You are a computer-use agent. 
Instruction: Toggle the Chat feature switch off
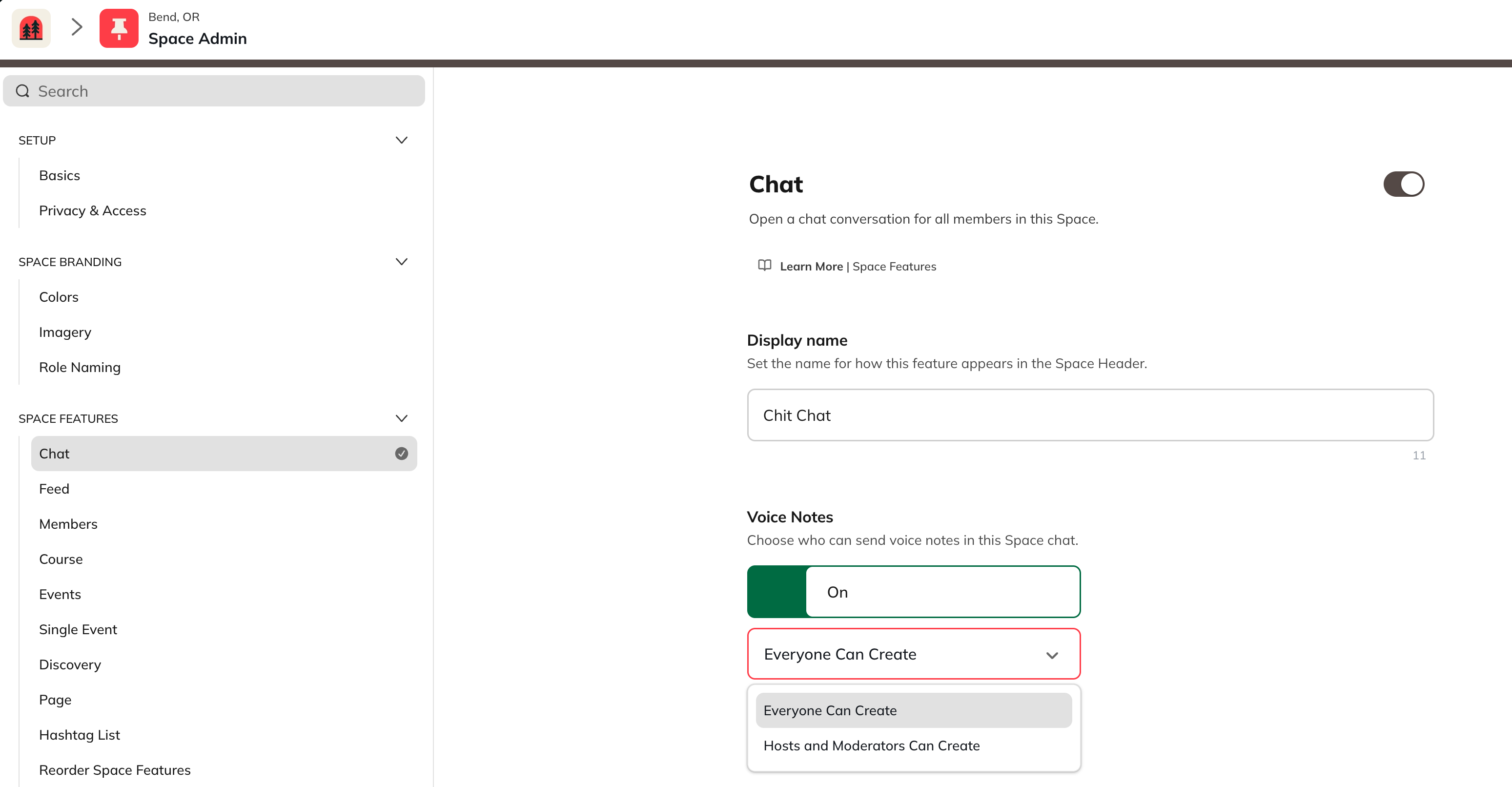coord(1404,185)
